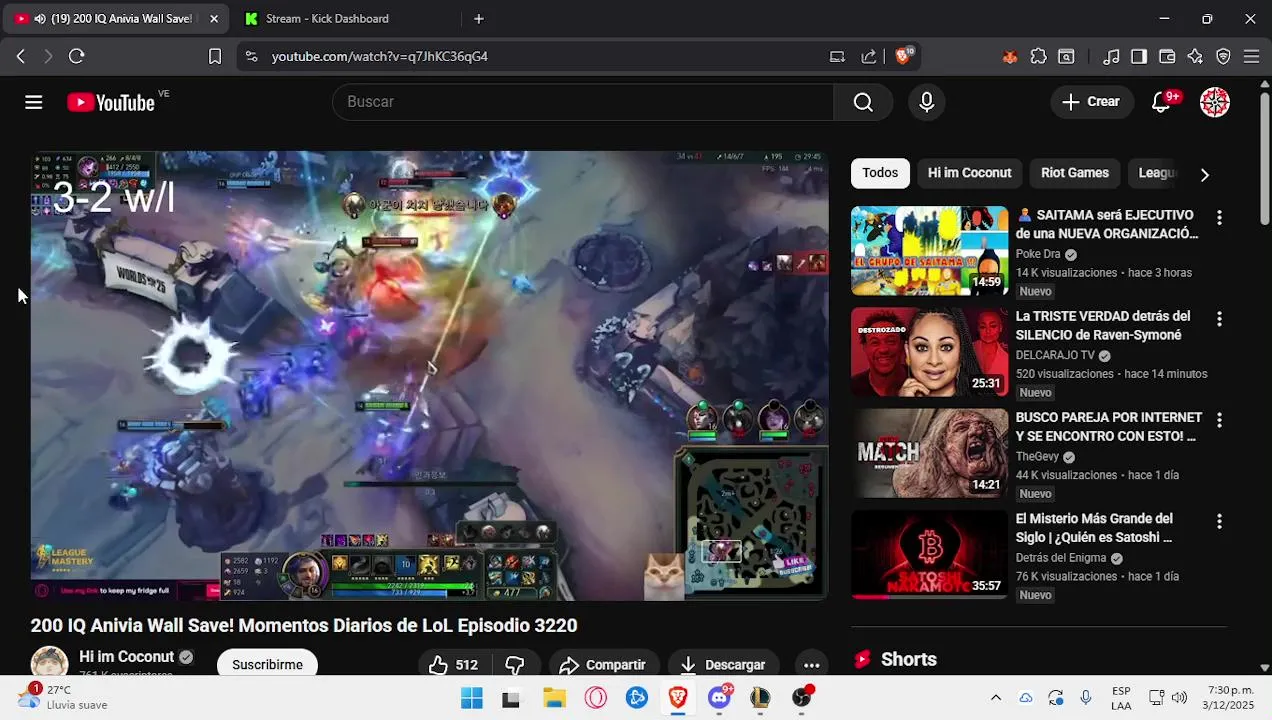Screen dimensions: 1272x720
Task: Open the Satoshi Nakamoto video thumbnail
Action: point(930,554)
